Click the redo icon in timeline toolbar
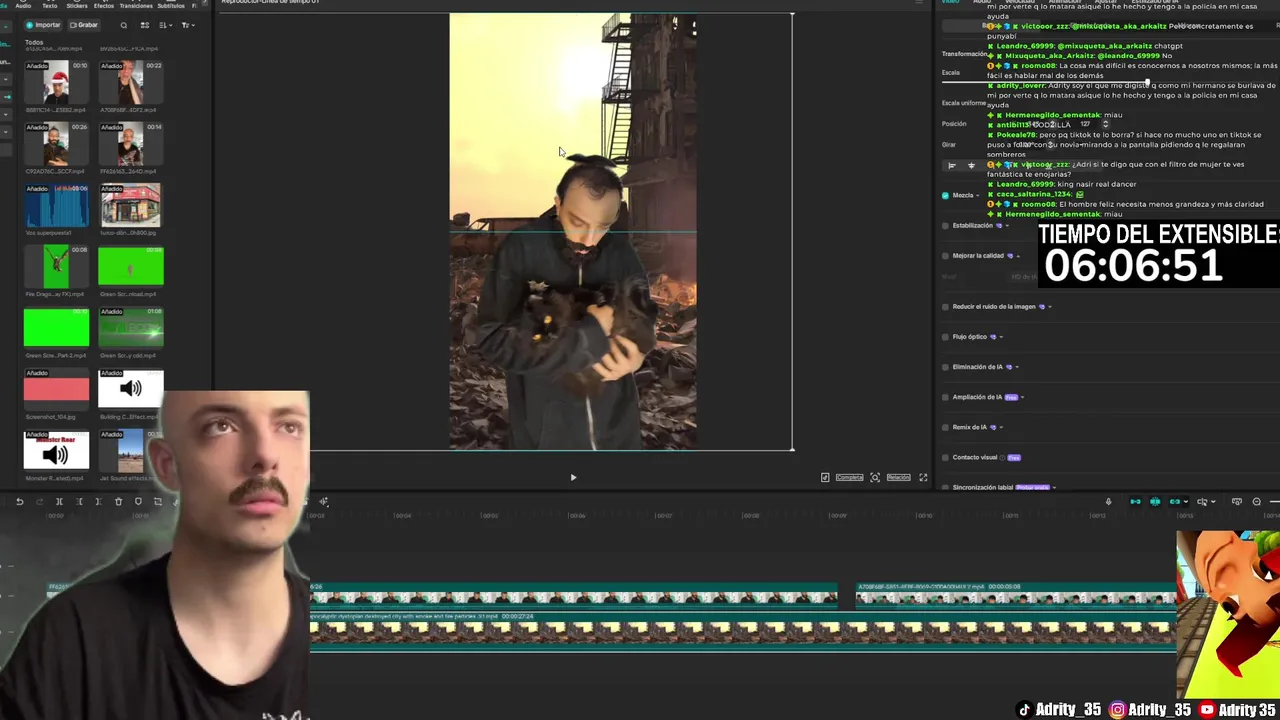1280x720 pixels. (x=39, y=502)
